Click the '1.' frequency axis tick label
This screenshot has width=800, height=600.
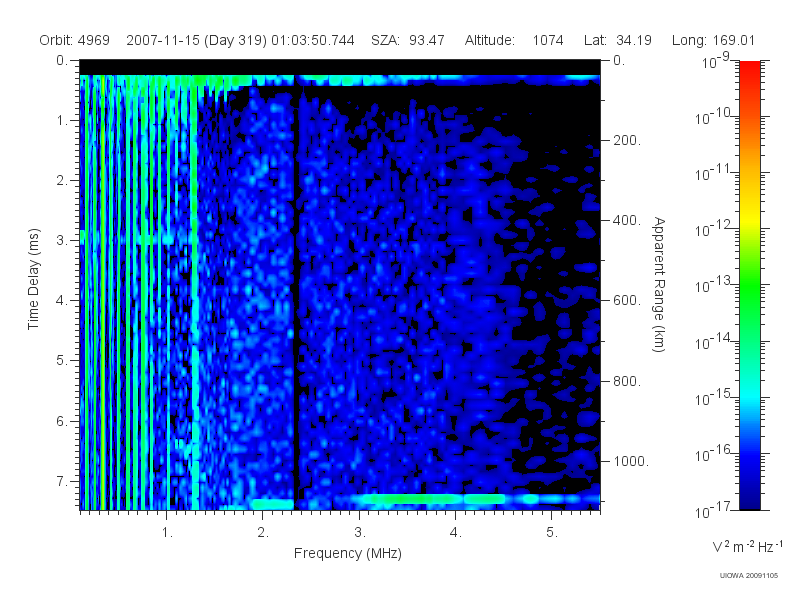[167, 533]
